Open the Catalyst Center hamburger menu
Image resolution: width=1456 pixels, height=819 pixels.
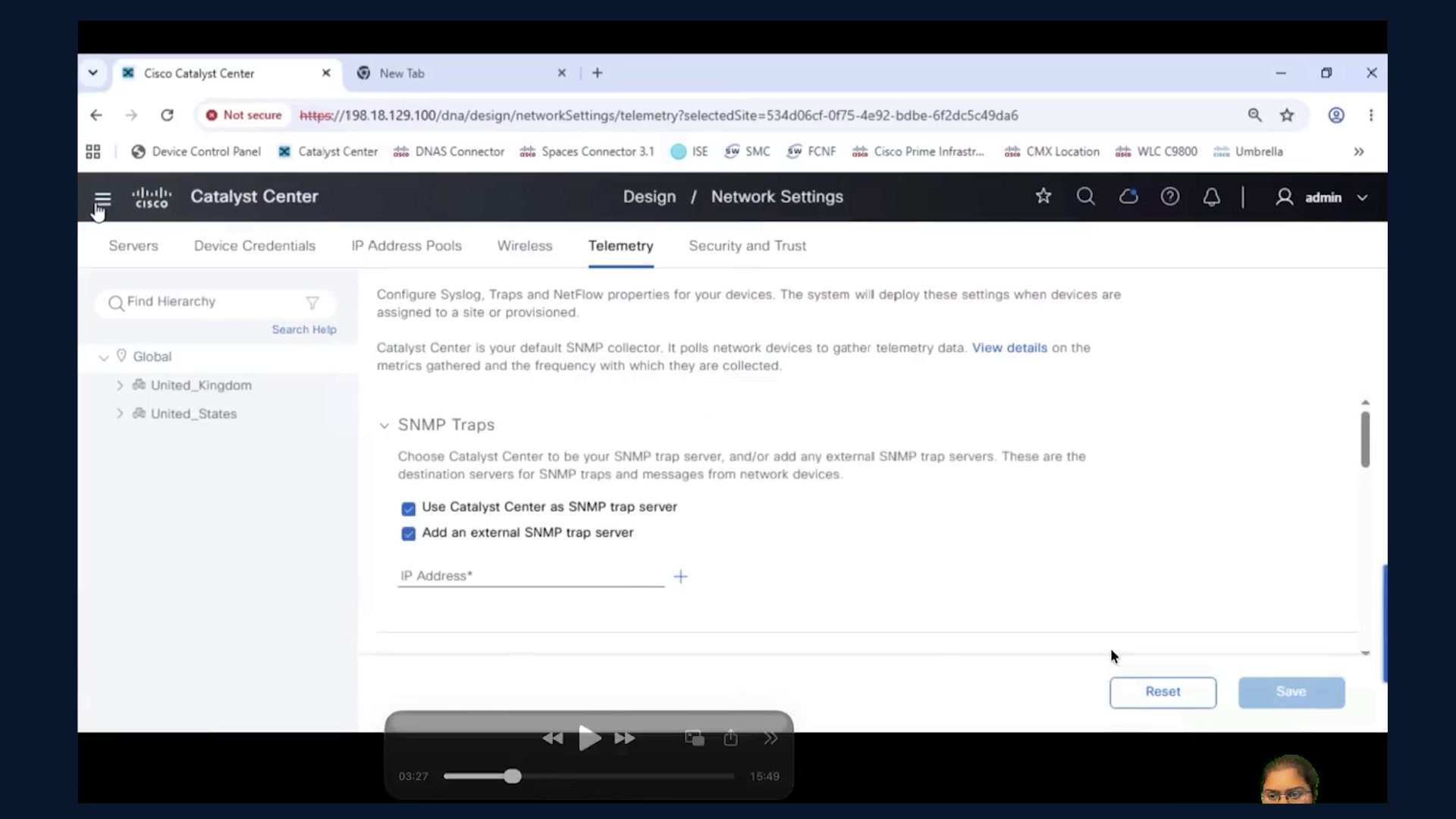coord(102,199)
